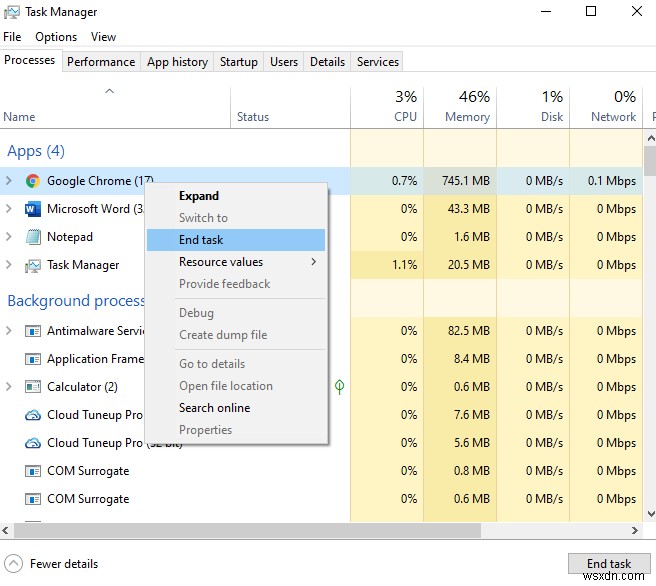This screenshot has height=586, width=656.
Task: Expand the Task Manager process group
Action: 8,265
